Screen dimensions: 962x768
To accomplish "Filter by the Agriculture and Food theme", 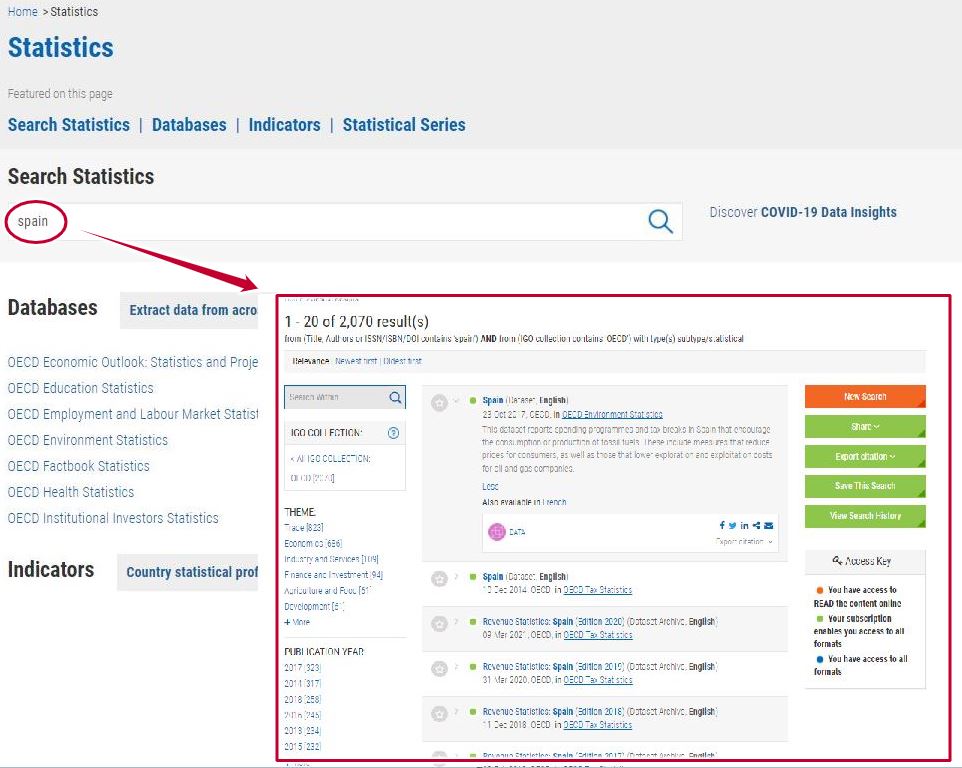I will (x=328, y=591).
